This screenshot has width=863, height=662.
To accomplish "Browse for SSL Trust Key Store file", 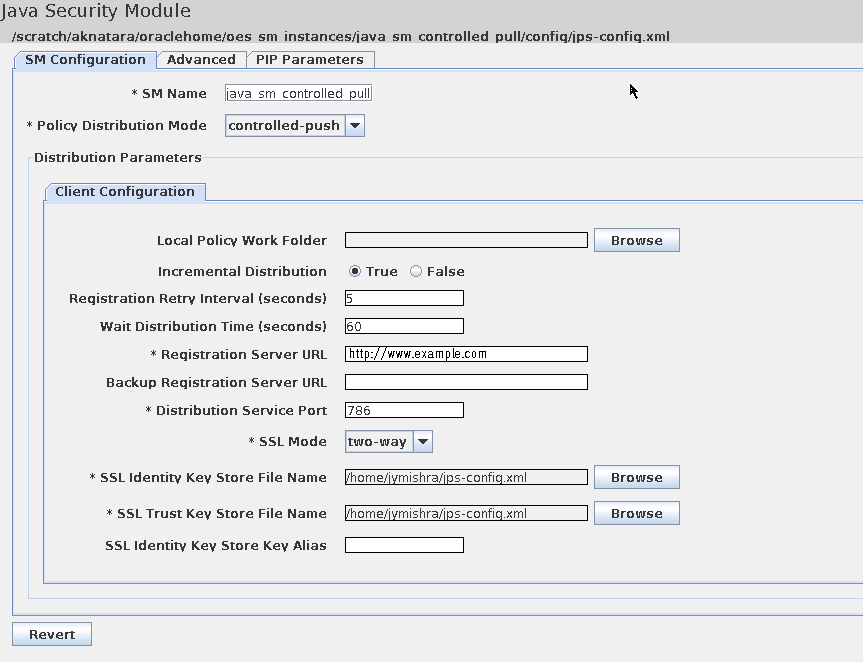I will click(x=637, y=513).
